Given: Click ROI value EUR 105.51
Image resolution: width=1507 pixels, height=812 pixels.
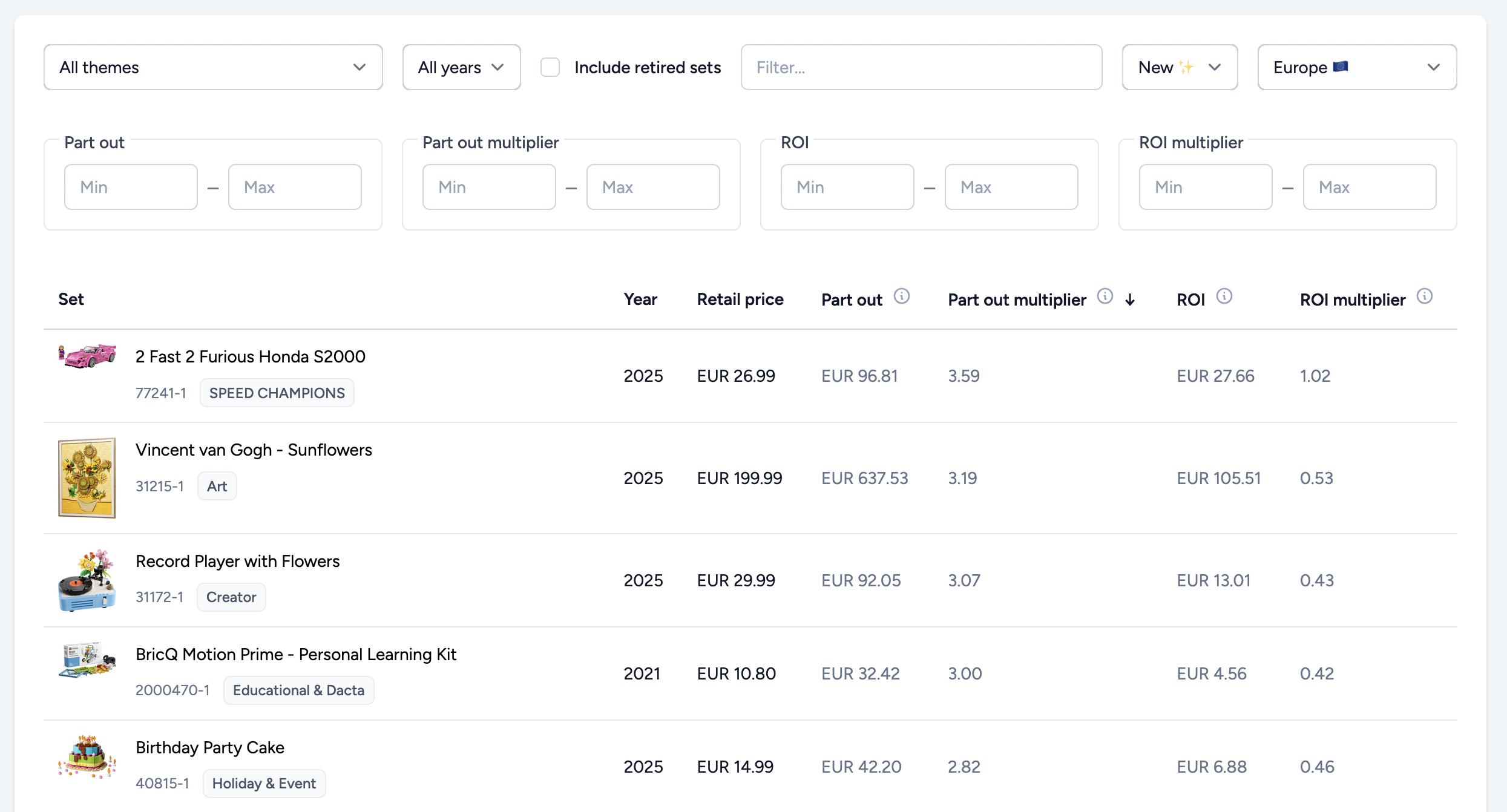Looking at the screenshot, I should 1219,478.
